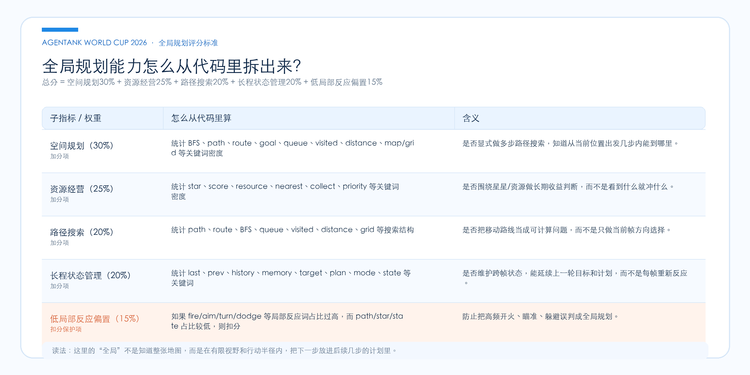The image size is (750, 375).
Task: Click the 总分 formula subtitle line
Action: 212,82
